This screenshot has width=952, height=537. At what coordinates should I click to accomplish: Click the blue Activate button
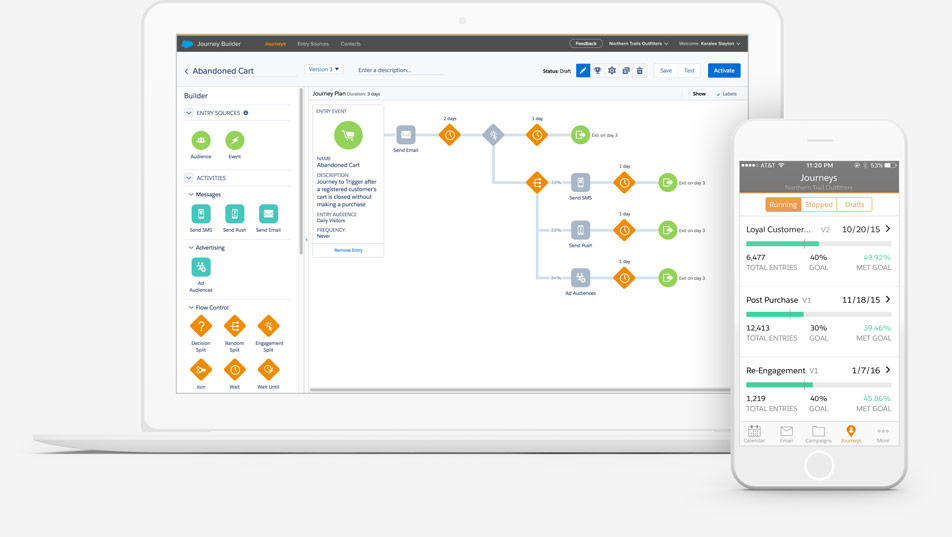pyautogui.click(x=724, y=71)
